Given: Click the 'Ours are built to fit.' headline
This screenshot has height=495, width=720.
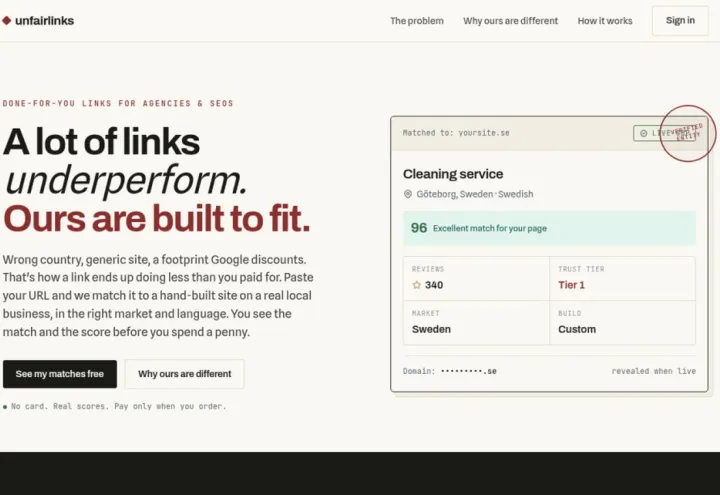Looking at the screenshot, I should [157, 218].
